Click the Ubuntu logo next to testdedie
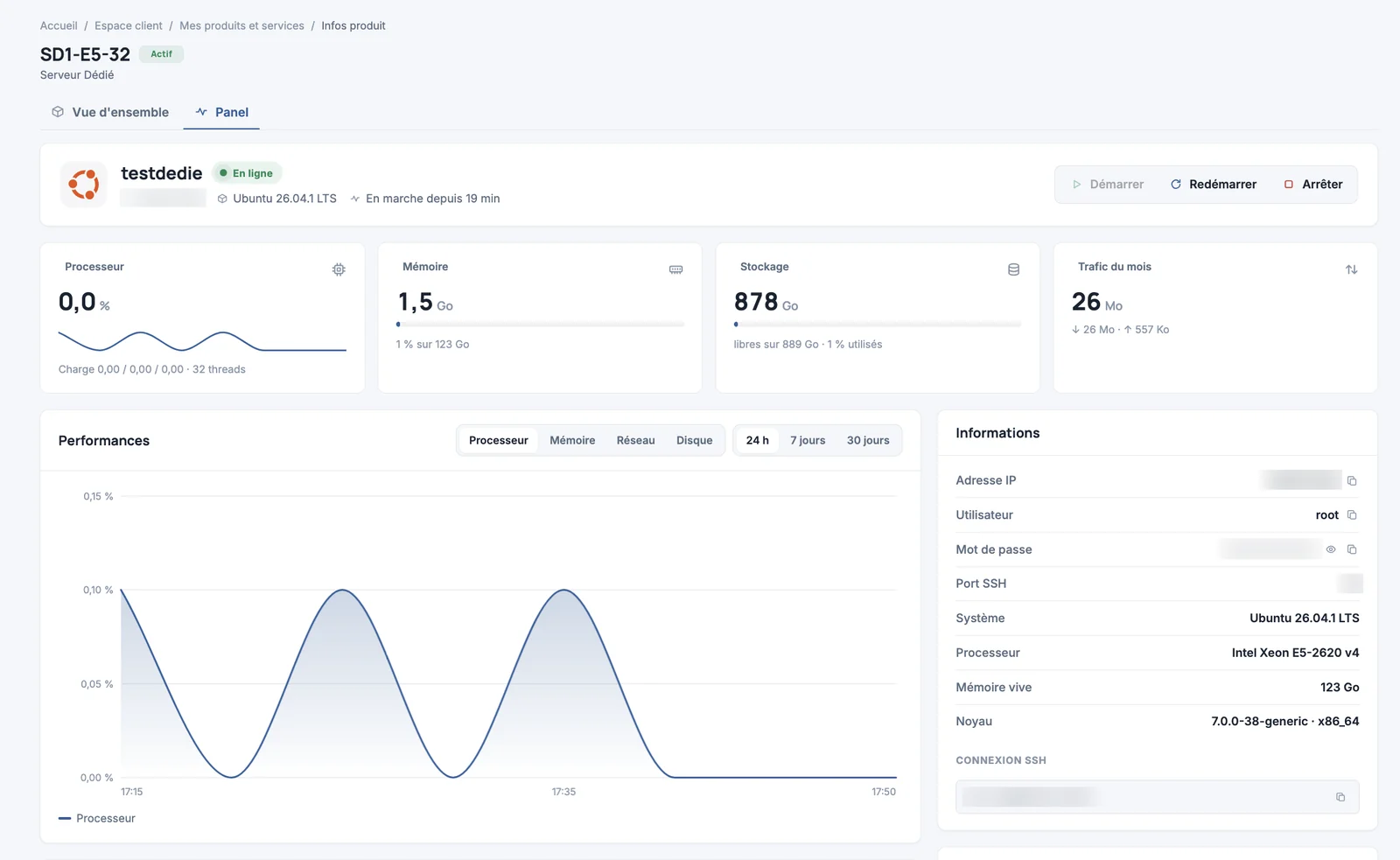The height and width of the screenshot is (860, 1400). [84, 185]
